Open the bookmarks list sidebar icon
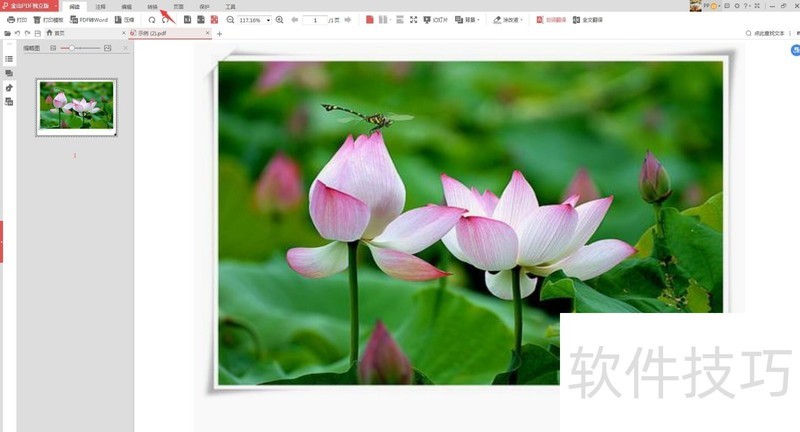Screen dimensions: 800x432 (9, 60)
